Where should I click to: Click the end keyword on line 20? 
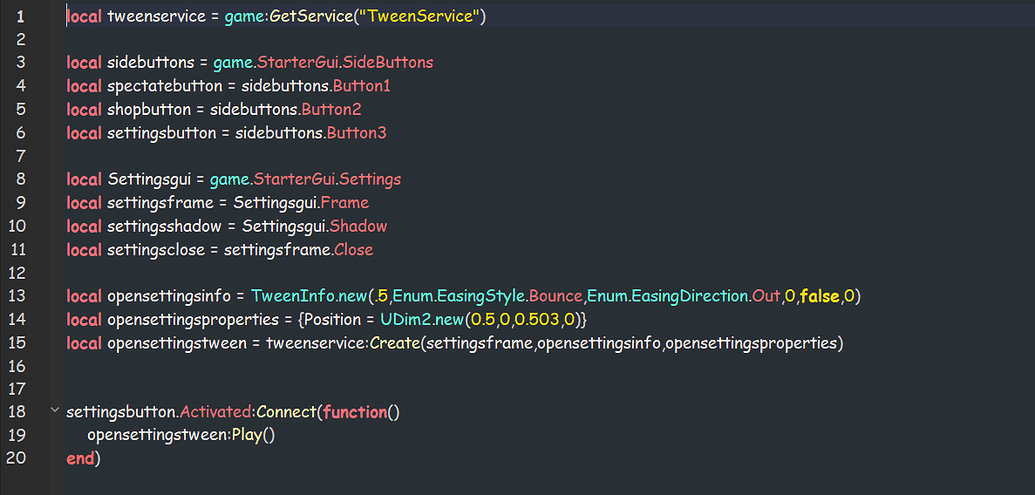pos(81,459)
